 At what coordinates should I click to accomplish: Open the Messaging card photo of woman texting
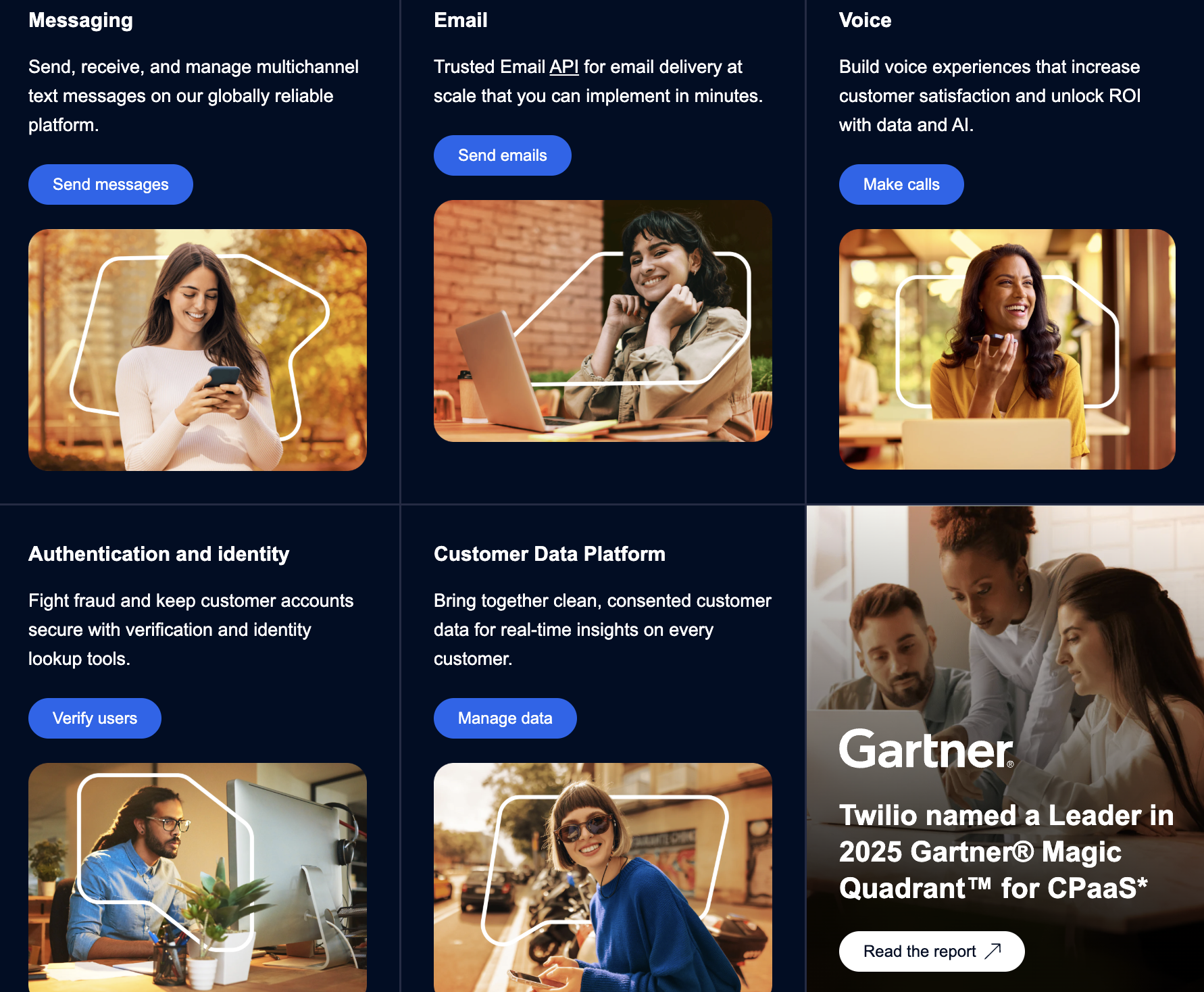pos(197,350)
